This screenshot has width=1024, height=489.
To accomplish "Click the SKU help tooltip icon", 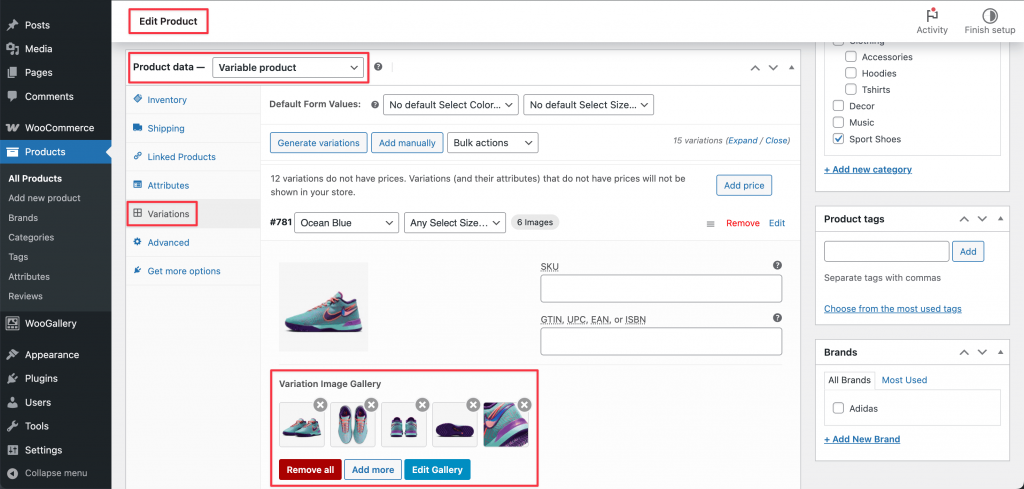I will 777,265.
